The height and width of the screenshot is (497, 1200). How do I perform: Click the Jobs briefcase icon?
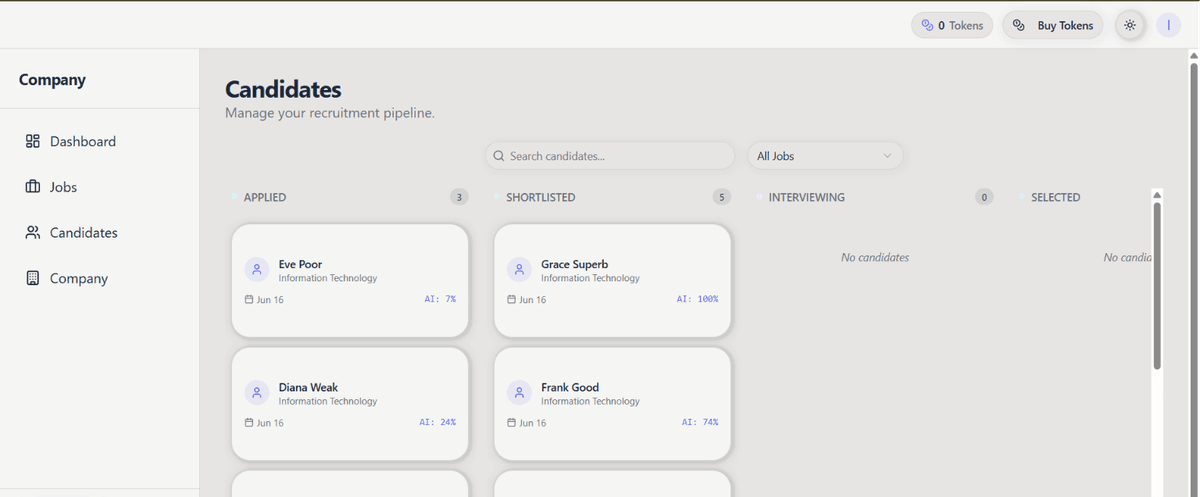[32, 187]
